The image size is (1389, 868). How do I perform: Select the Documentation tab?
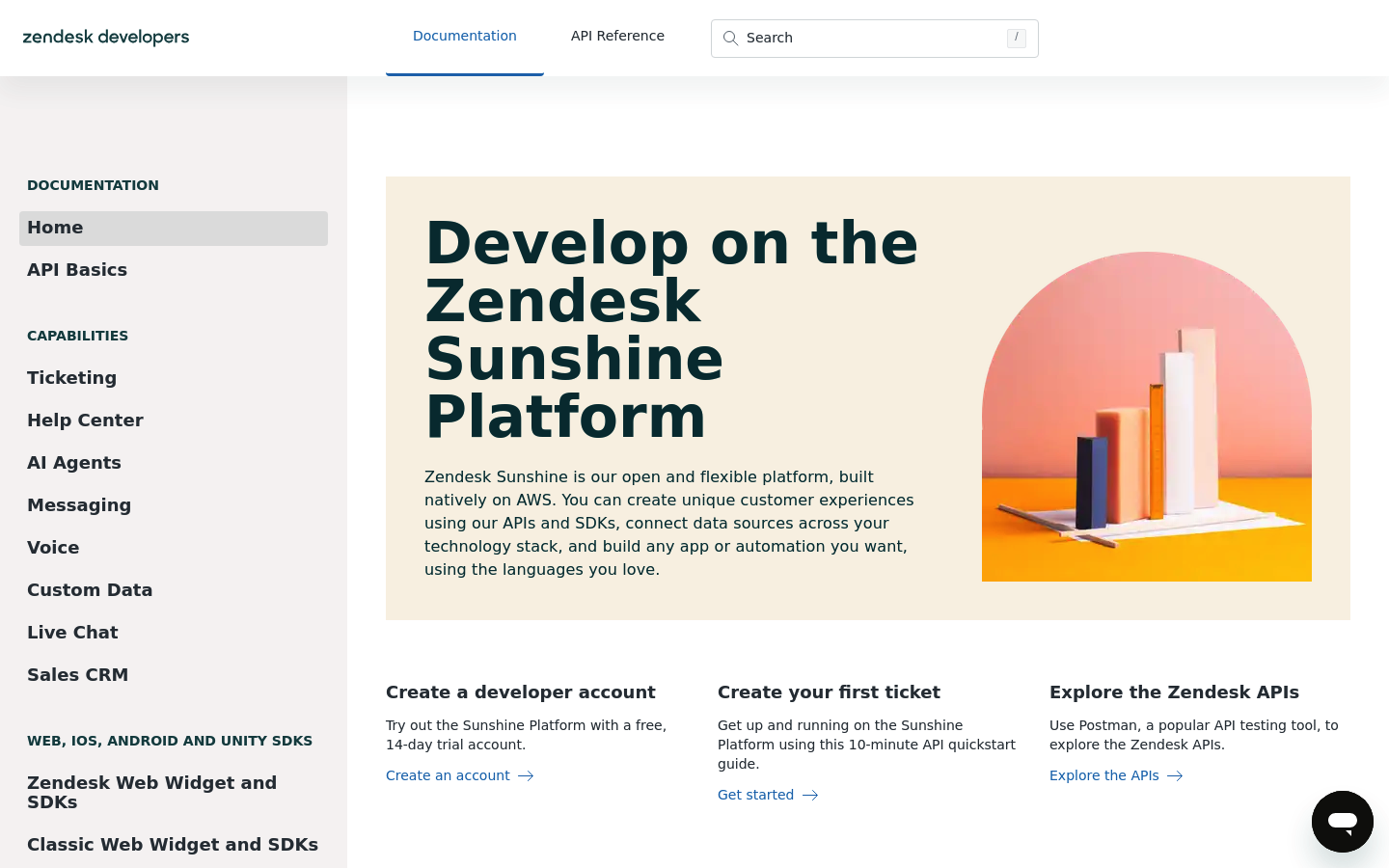464,36
